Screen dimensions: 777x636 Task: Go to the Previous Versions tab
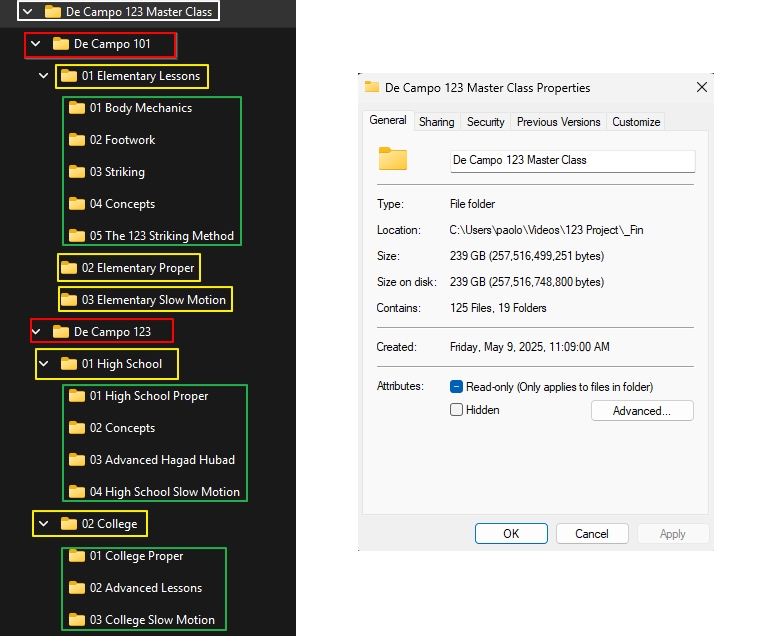558,122
